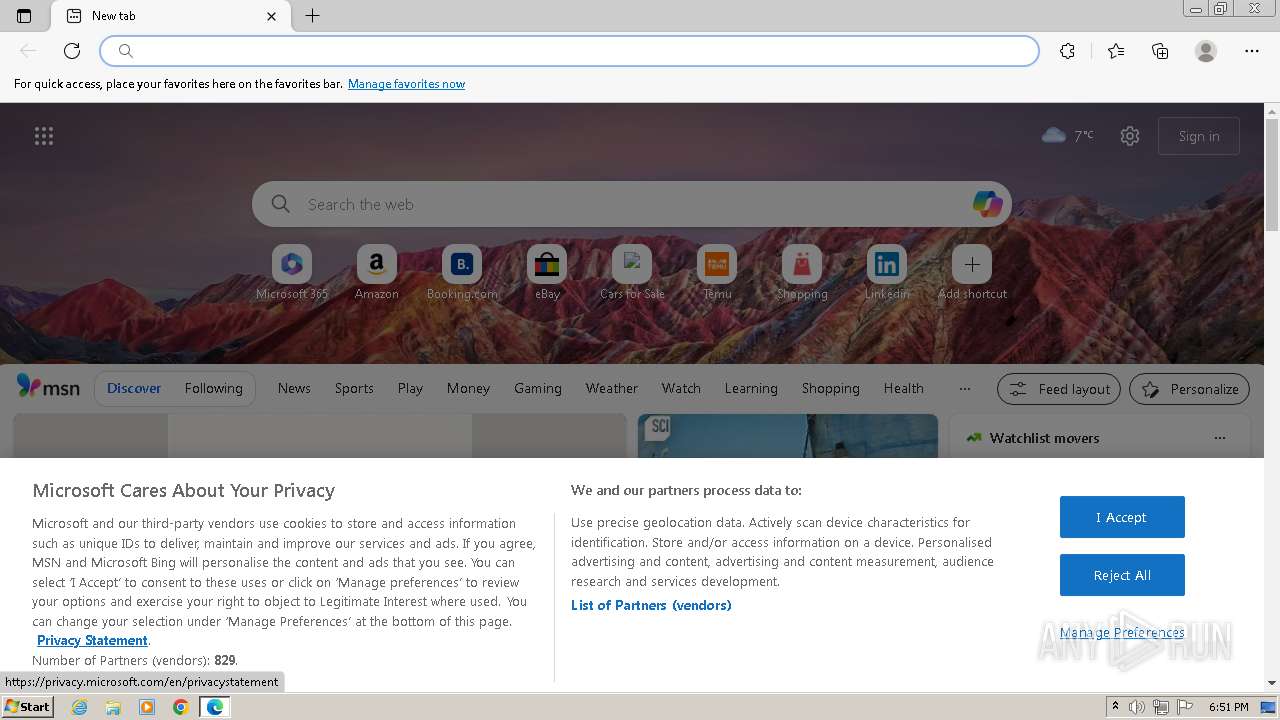Open the Windows Start button
Image resolution: width=1280 pixels, height=720 pixels.
click(28, 706)
